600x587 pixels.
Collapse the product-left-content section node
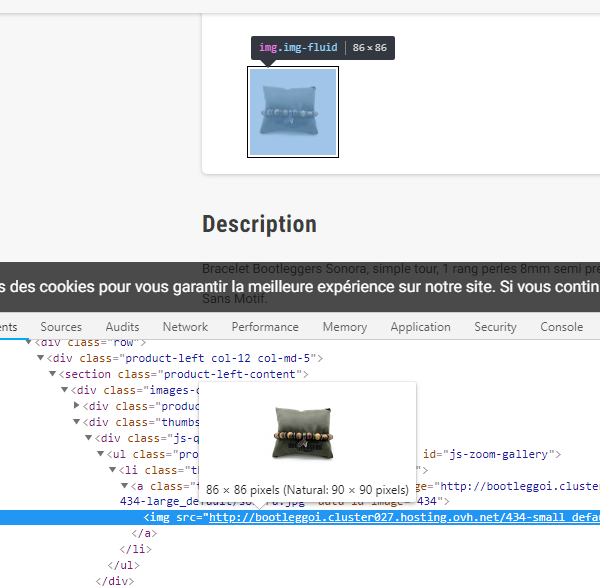point(52,374)
